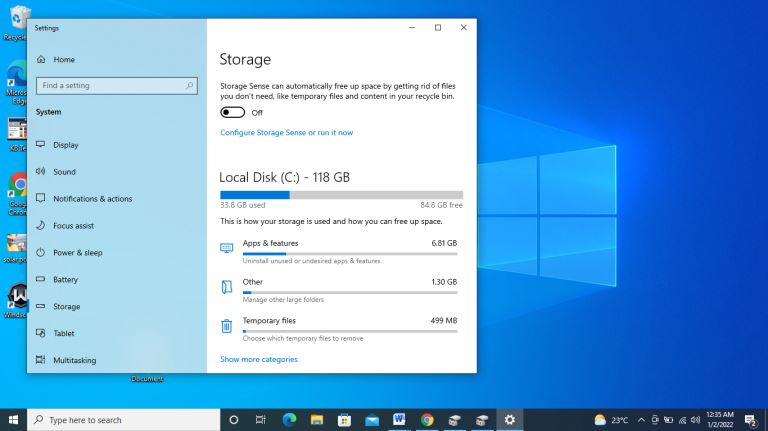This screenshot has width=768, height=431.
Task: Click the magnifier icon in Find a setting
Action: pyautogui.click(x=190, y=86)
